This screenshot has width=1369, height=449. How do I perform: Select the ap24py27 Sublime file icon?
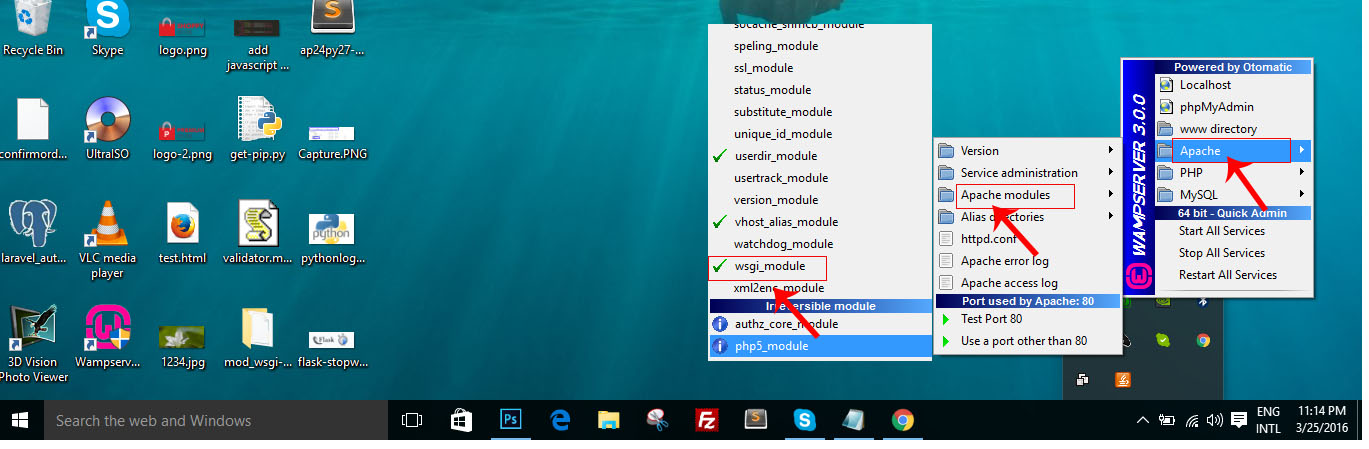tap(332, 28)
